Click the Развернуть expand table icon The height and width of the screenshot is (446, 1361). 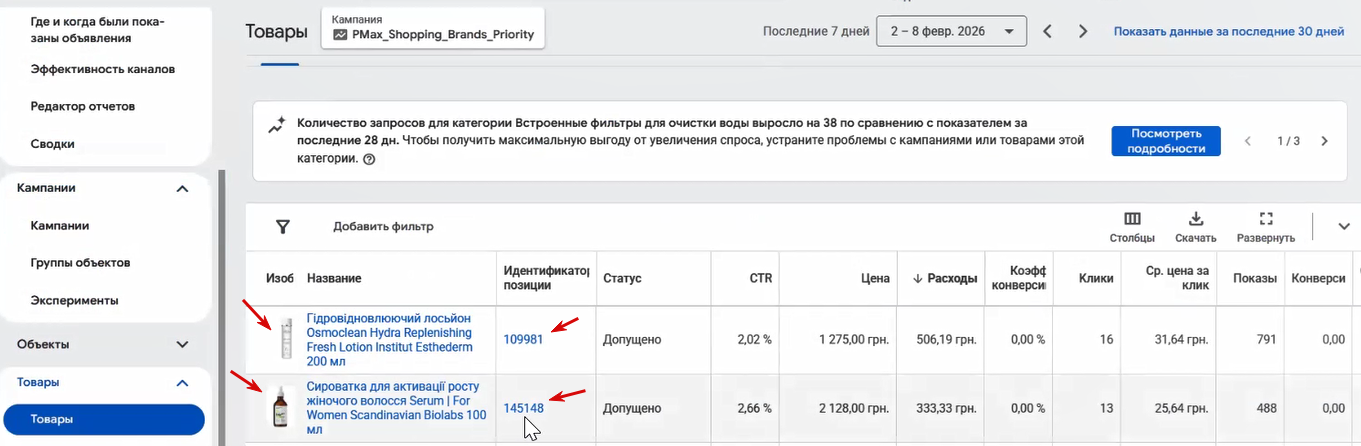[x=1265, y=220]
